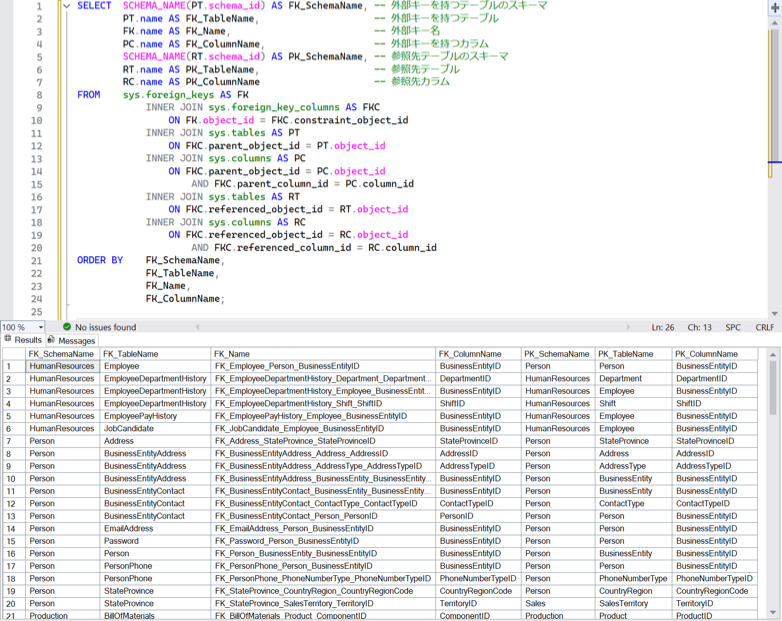Image resolution: width=782 pixels, height=621 pixels.
Task: Click the horizontal scroll right arrow
Action: pyautogui.click(x=628, y=327)
